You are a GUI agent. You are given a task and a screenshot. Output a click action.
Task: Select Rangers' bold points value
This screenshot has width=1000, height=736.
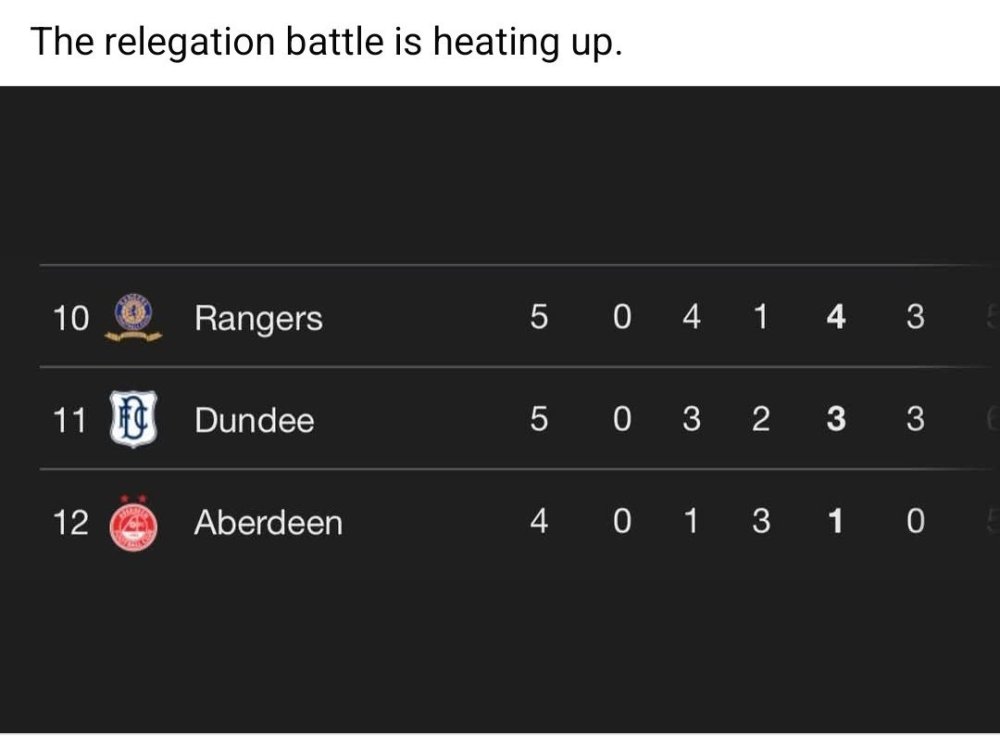(x=836, y=318)
